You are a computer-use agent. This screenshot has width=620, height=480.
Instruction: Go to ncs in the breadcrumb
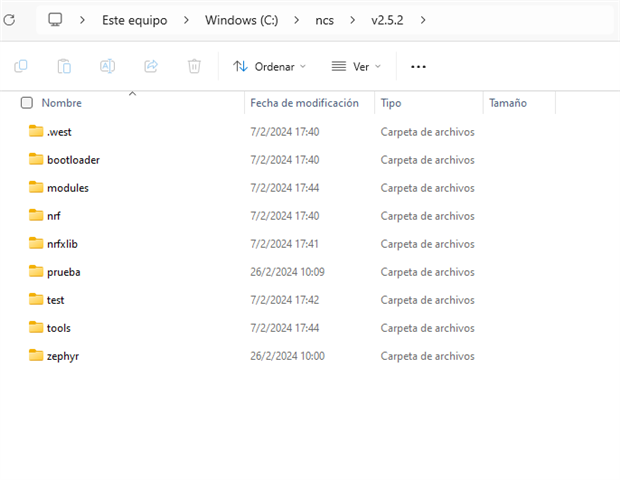point(325,20)
